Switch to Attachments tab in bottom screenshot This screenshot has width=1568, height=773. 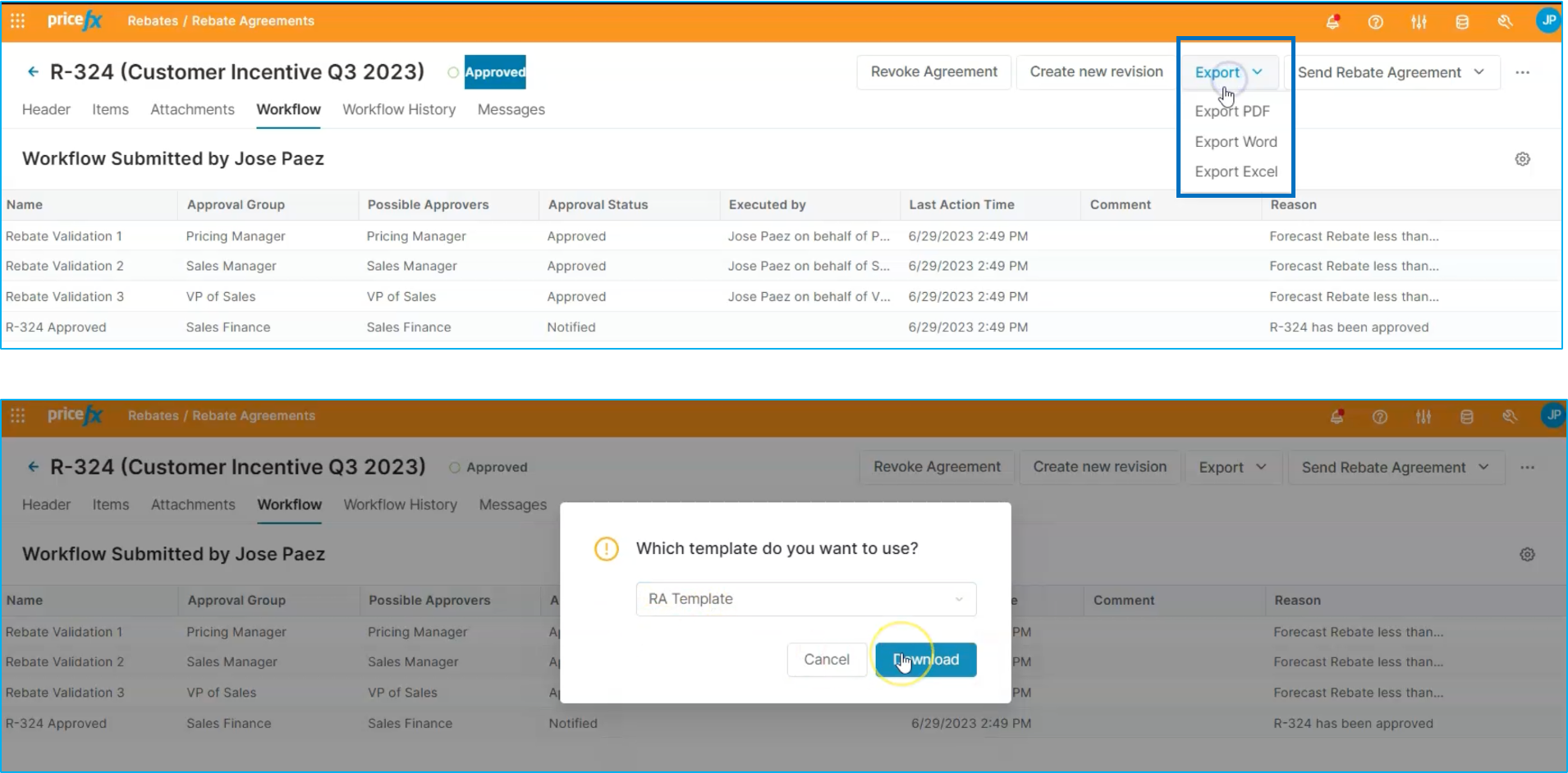tap(193, 505)
